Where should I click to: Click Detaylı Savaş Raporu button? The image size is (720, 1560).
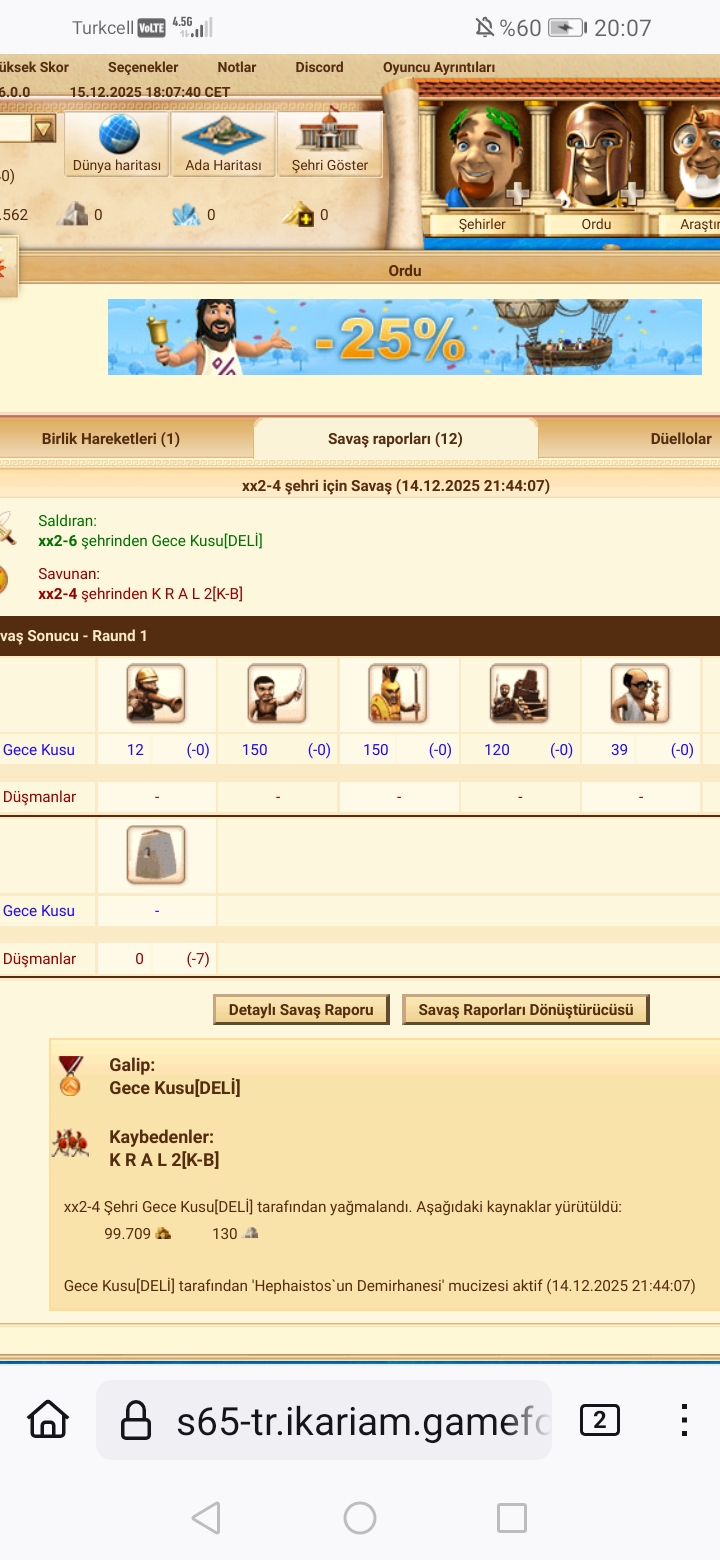(301, 1010)
